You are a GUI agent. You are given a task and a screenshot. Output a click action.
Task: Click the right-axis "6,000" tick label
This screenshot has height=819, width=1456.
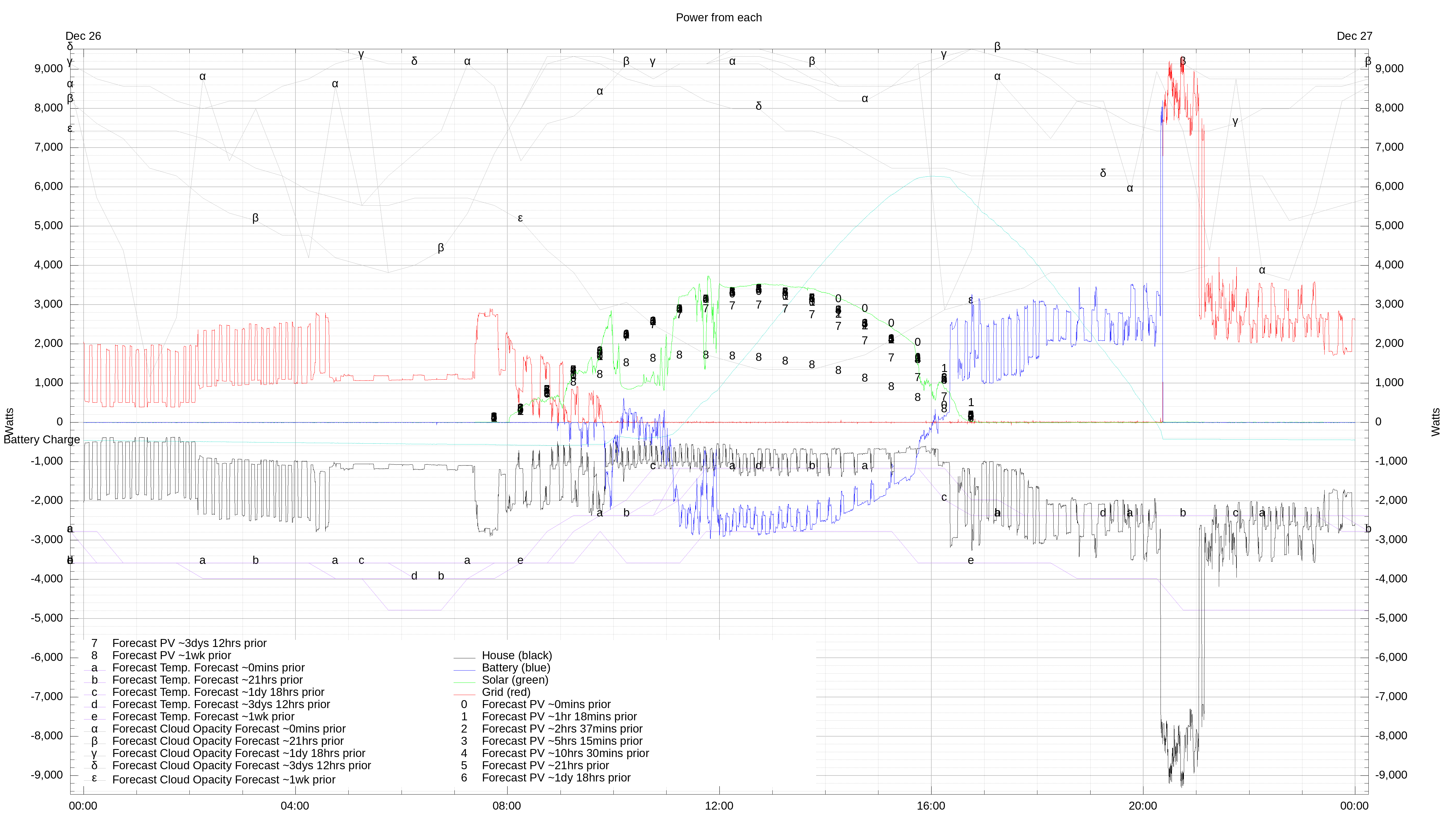(1390, 187)
